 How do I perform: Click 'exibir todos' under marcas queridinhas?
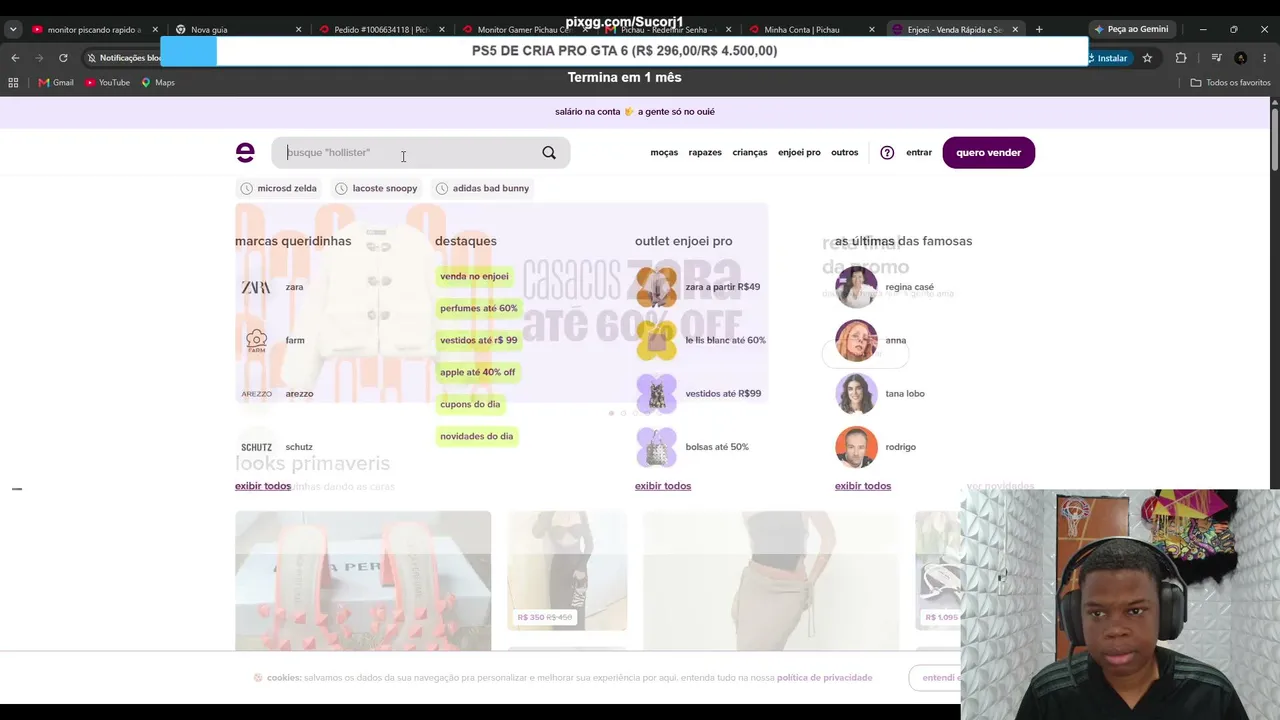pyautogui.click(x=263, y=486)
